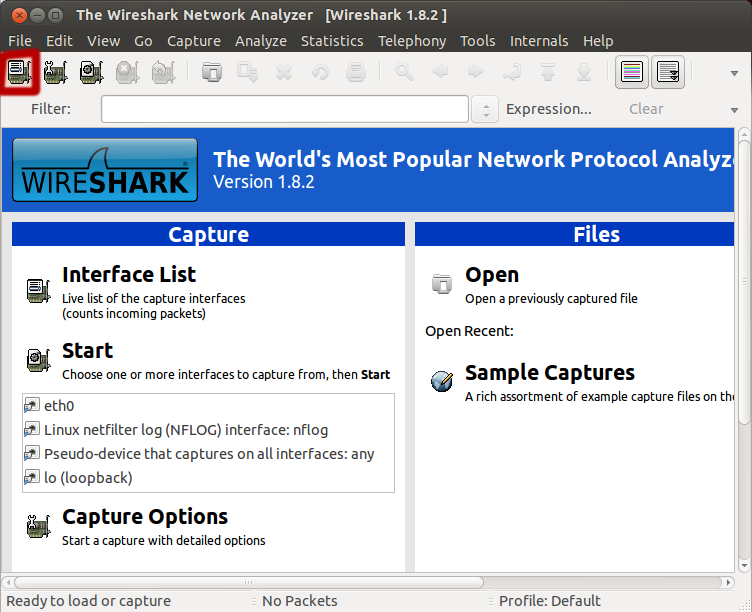
Task: Click the greyed-out last packet toolbar icon
Action: tap(584, 72)
